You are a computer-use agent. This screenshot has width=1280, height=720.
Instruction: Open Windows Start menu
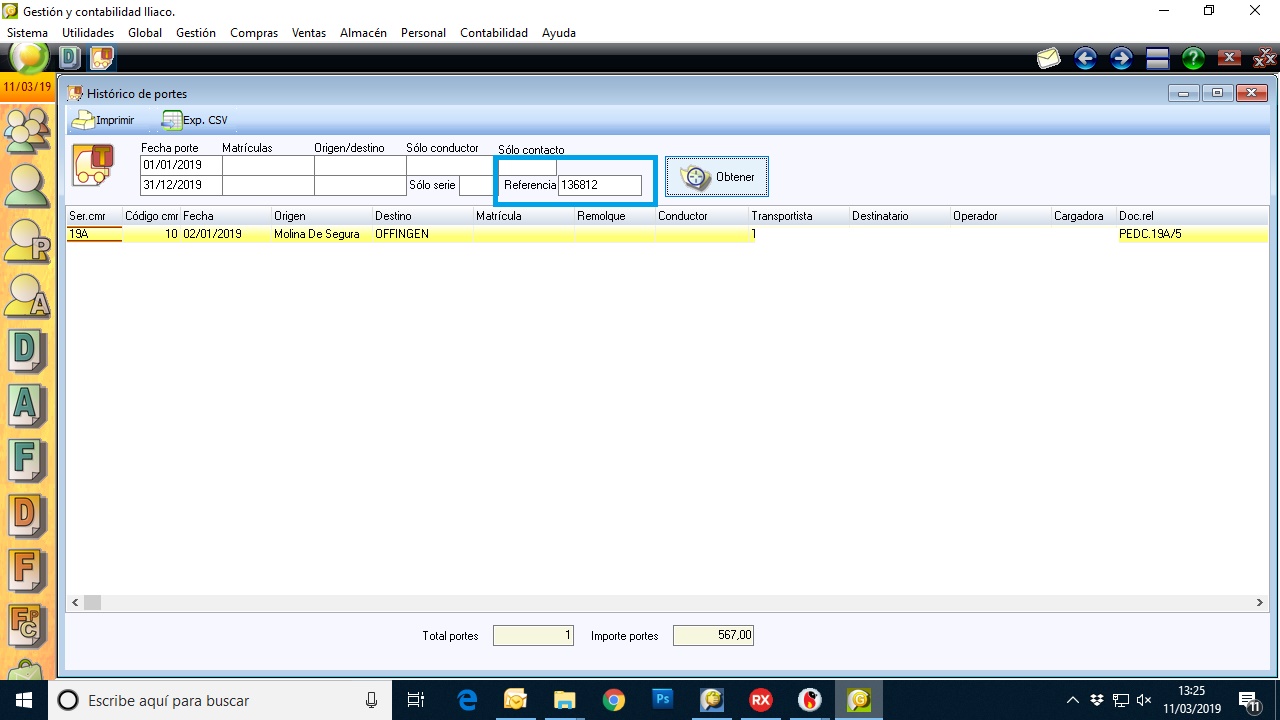click(23, 700)
